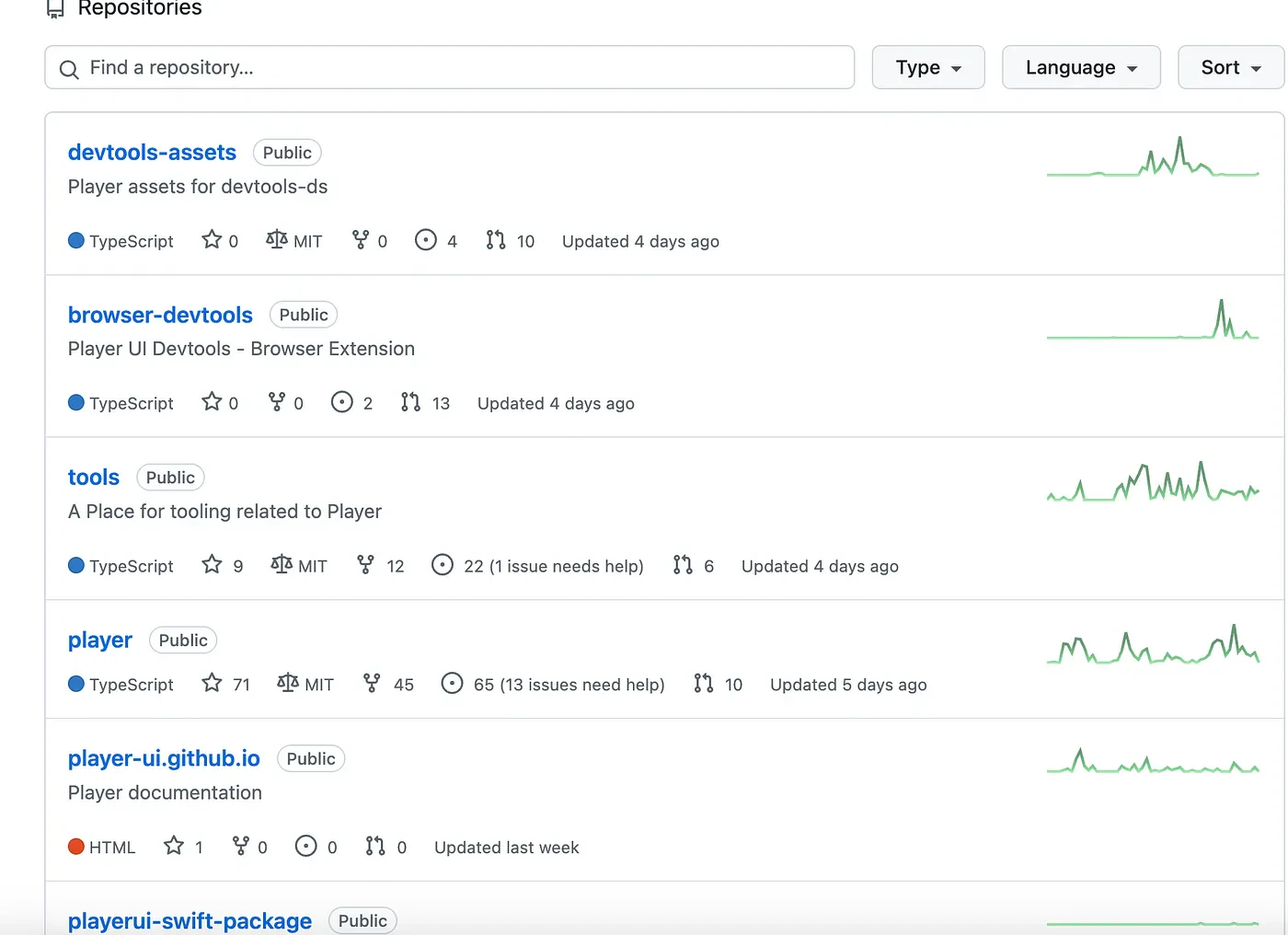1288x935 pixels.
Task: Click the TypeScript language label on devtools-assets
Action: 132,241
